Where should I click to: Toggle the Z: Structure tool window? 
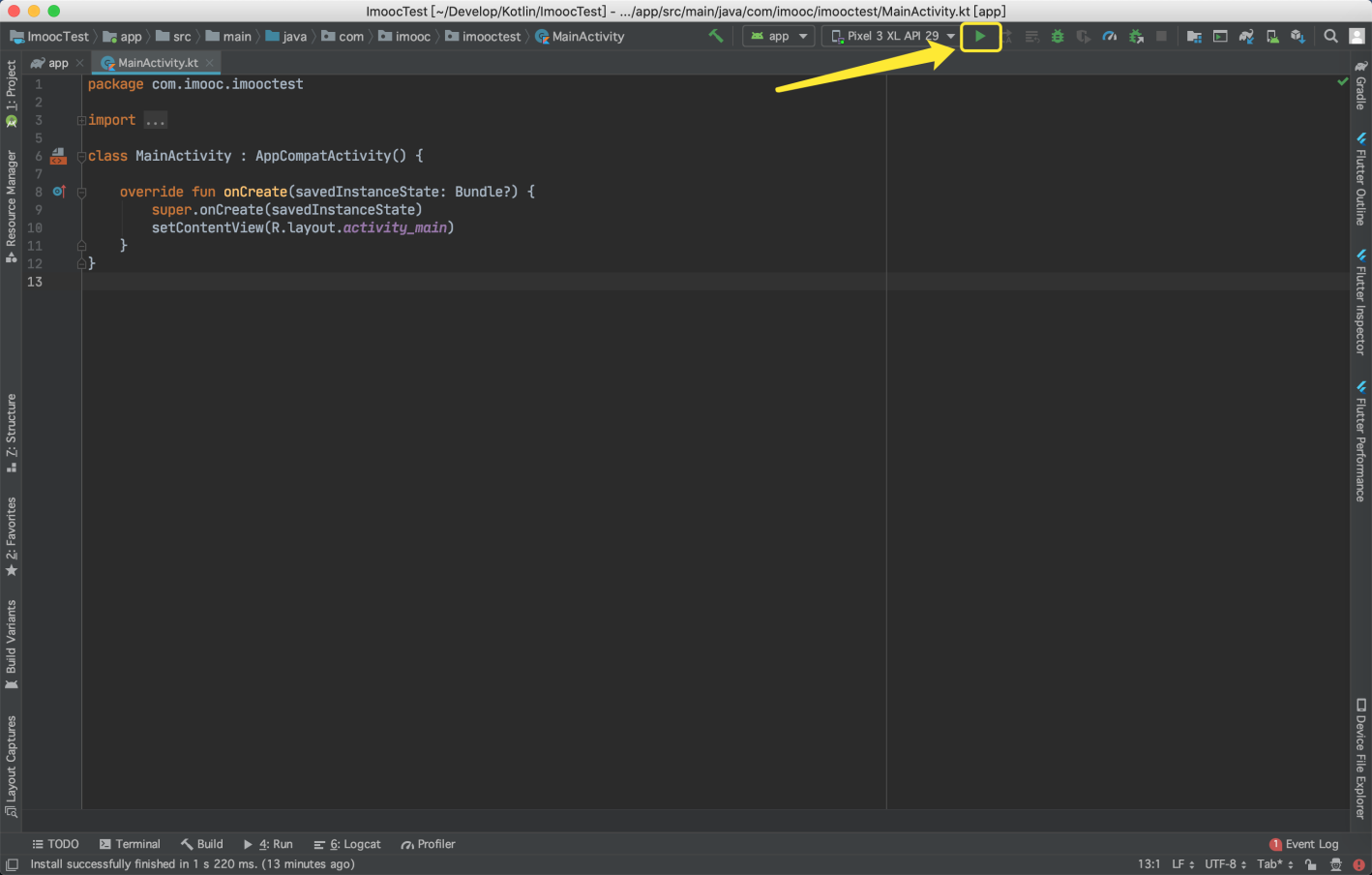point(12,433)
